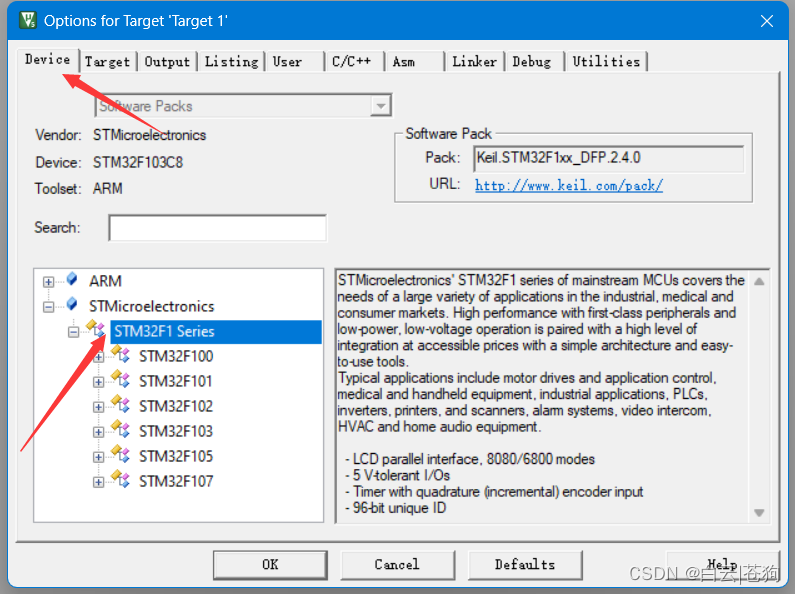Click the description scrollbar up arrow
This screenshot has height=594, width=795.
click(x=759, y=281)
